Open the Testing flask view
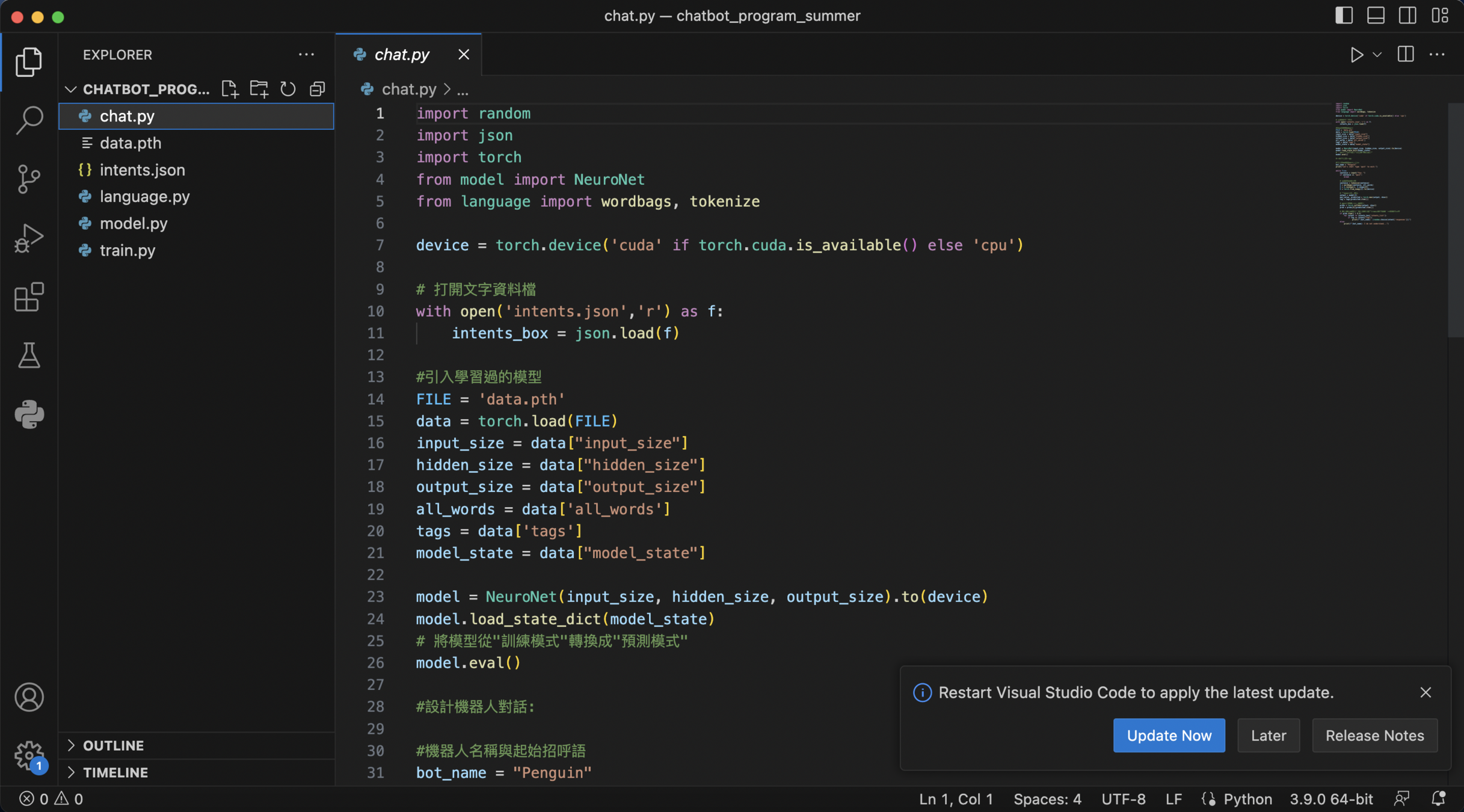The image size is (1464, 812). pyautogui.click(x=29, y=355)
